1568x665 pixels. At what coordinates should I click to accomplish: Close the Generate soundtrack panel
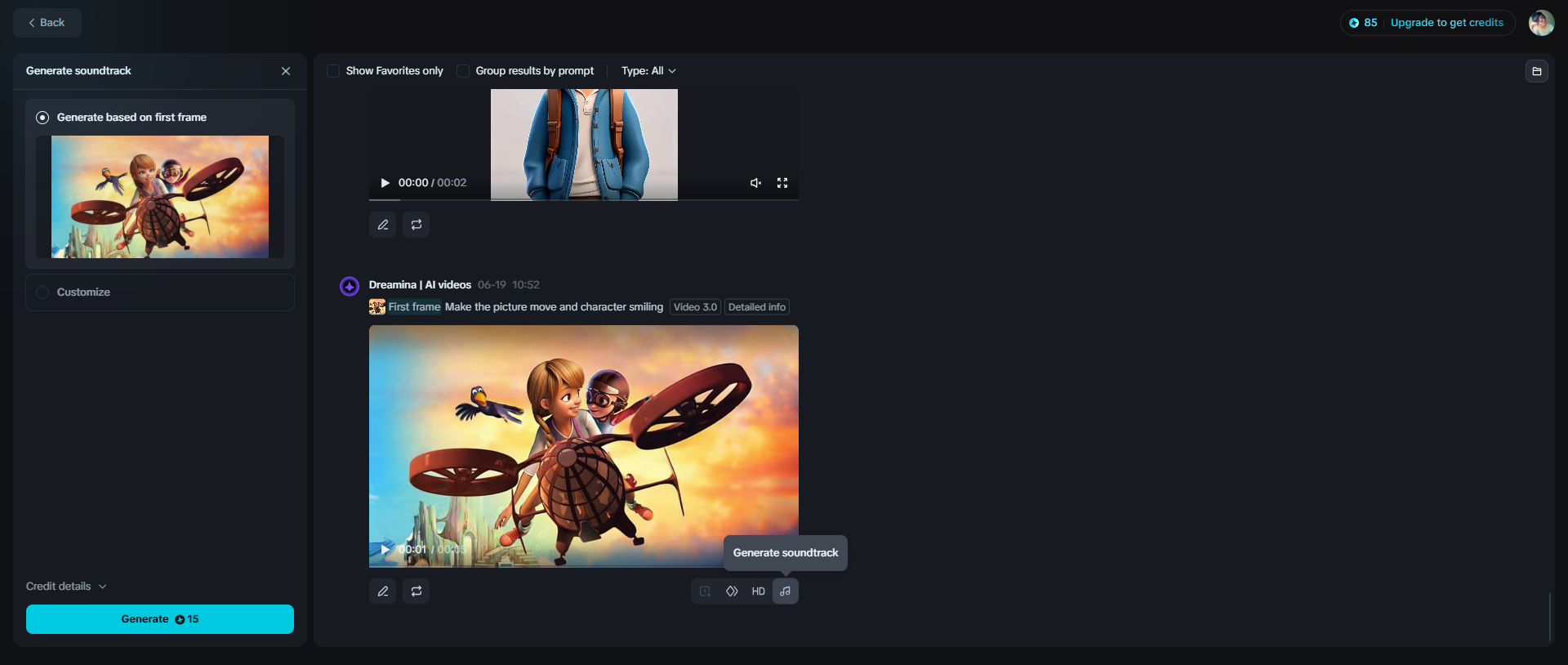(286, 71)
